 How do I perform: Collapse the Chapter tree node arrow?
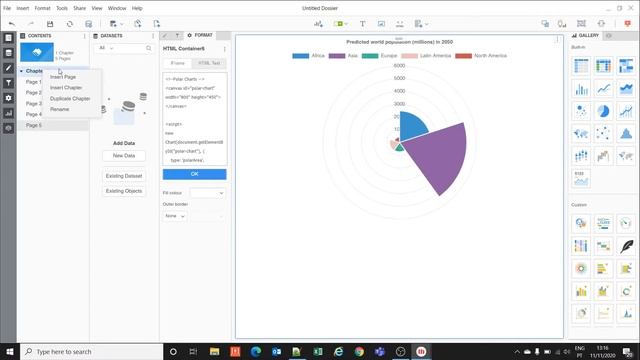pos(21,71)
